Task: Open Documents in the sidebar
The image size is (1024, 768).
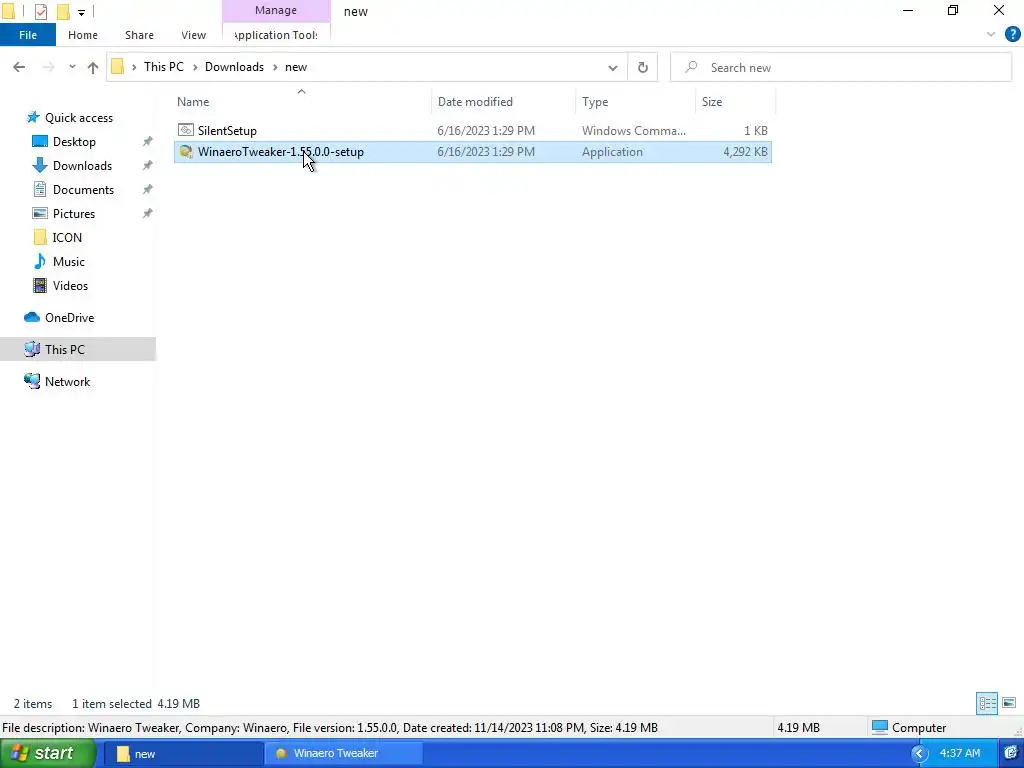Action: coord(83,190)
